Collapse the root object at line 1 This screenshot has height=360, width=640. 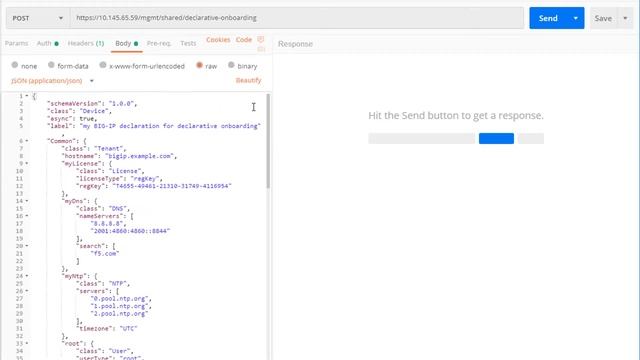pyautogui.click(x=27, y=96)
